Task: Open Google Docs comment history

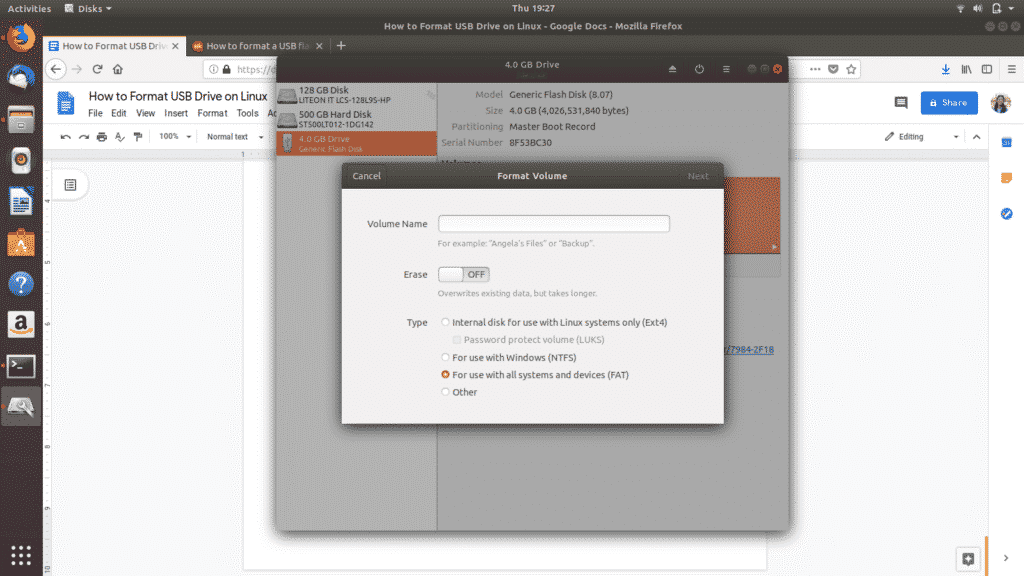Action: click(901, 103)
